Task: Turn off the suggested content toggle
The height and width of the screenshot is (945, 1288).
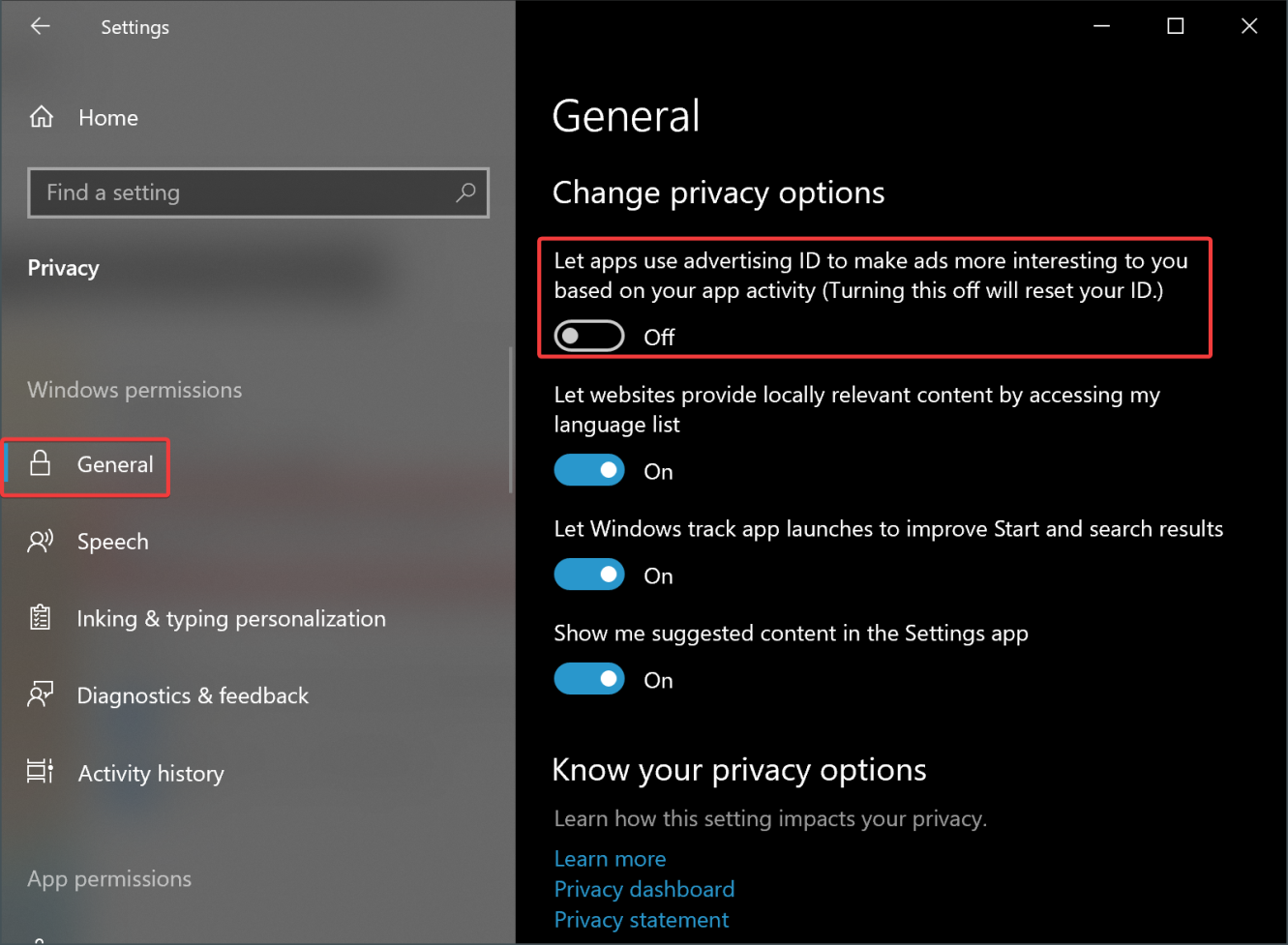Action: pos(588,680)
